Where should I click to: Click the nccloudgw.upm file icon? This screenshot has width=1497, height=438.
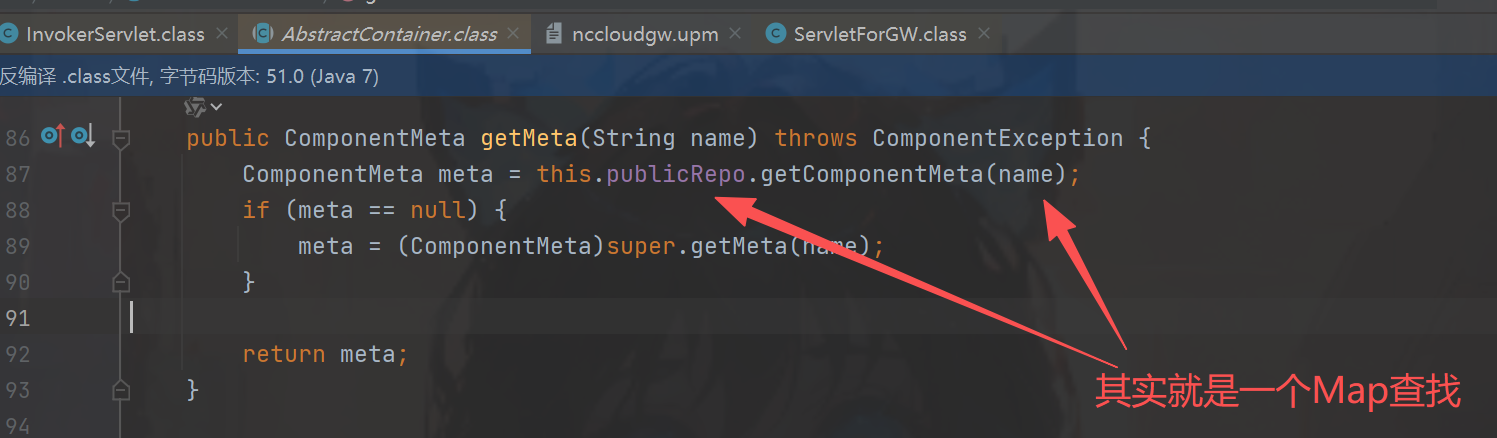(554, 34)
